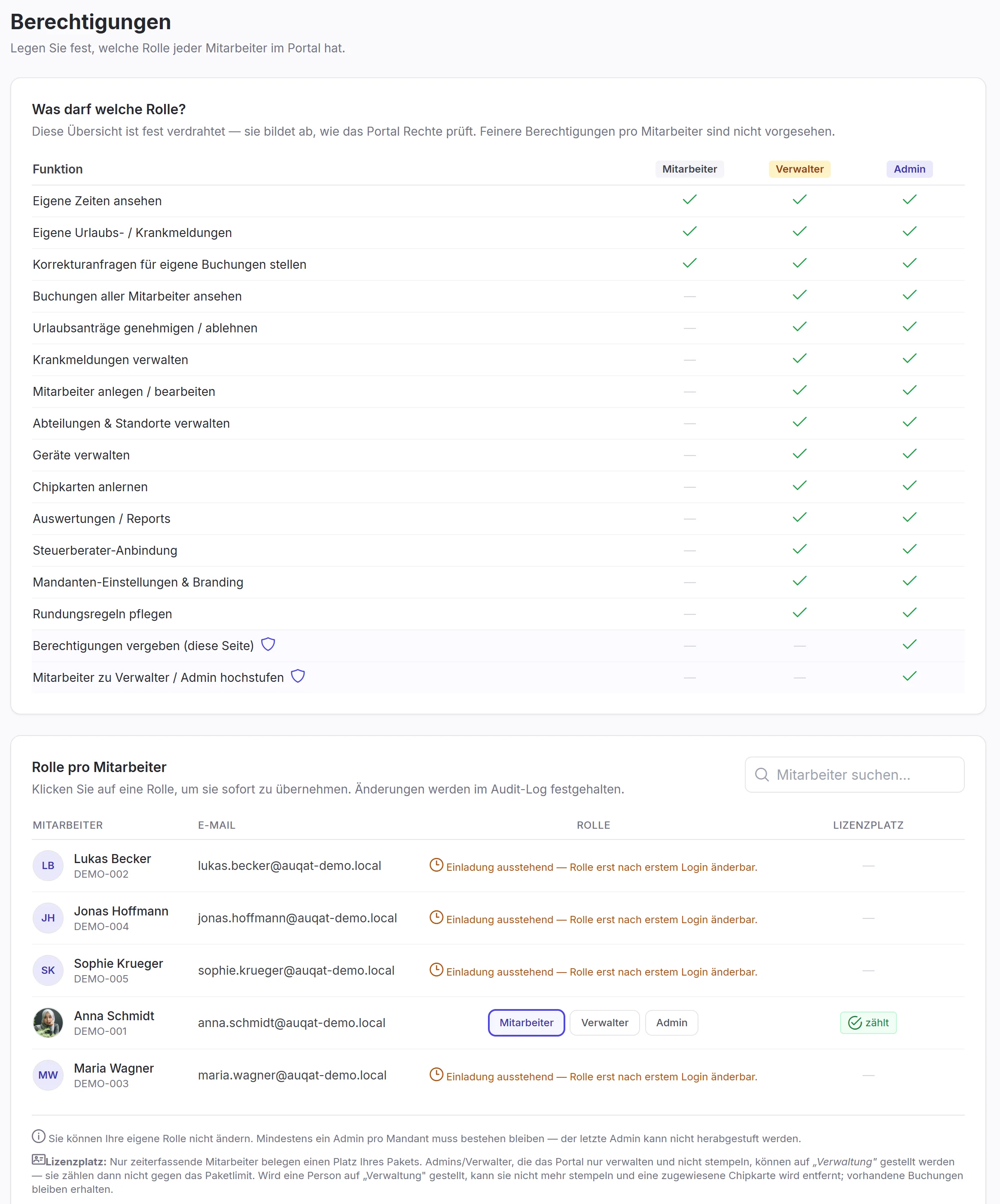Click the Verwalter column badge in the header
Viewport: 1000px width, 1204px height.
coord(799,169)
